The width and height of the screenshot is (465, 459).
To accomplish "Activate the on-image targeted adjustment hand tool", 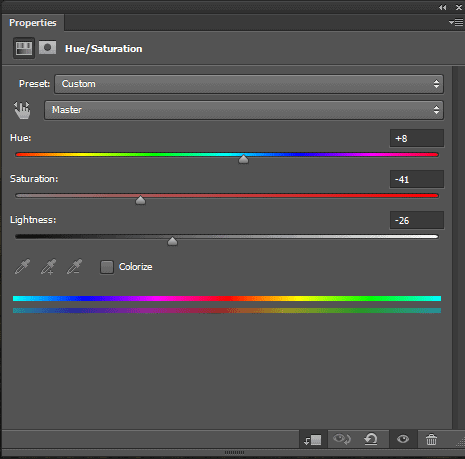I will [22, 110].
